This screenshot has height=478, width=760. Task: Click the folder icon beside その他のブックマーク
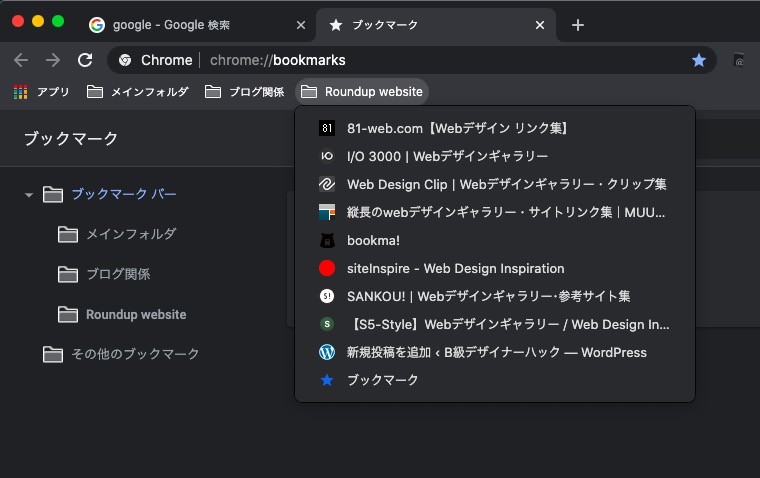(53, 354)
